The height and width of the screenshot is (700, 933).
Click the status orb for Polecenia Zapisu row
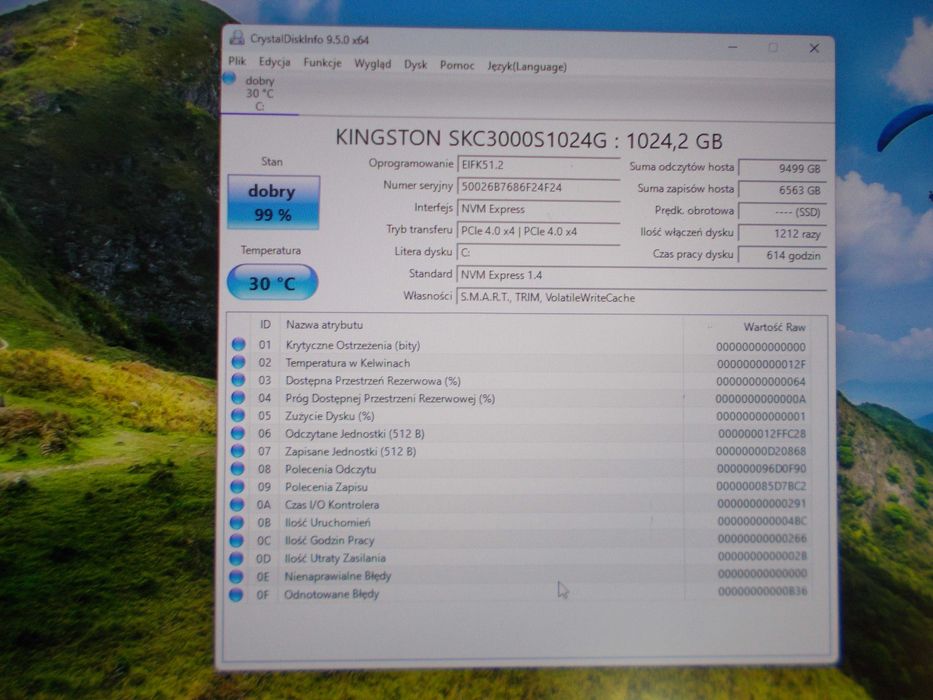pyautogui.click(x=237, y=487)
